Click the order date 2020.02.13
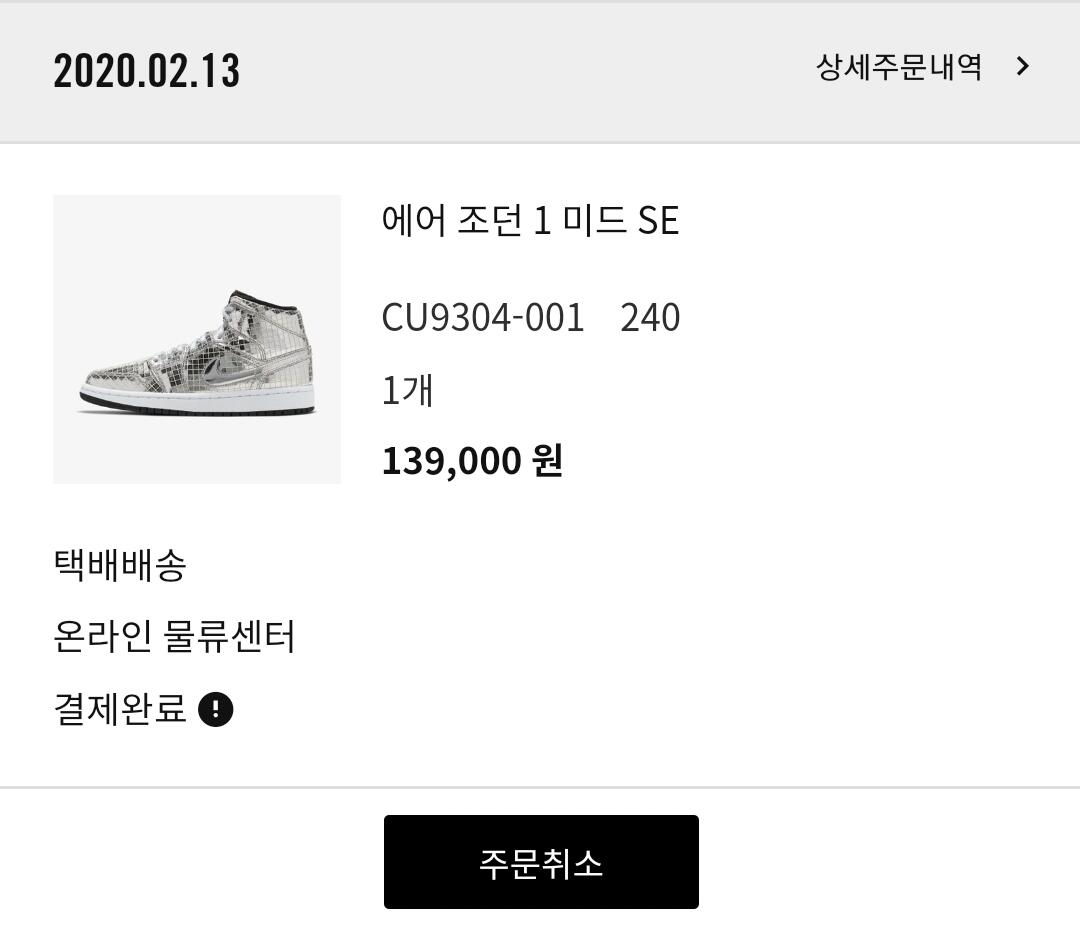 (147, 70)
